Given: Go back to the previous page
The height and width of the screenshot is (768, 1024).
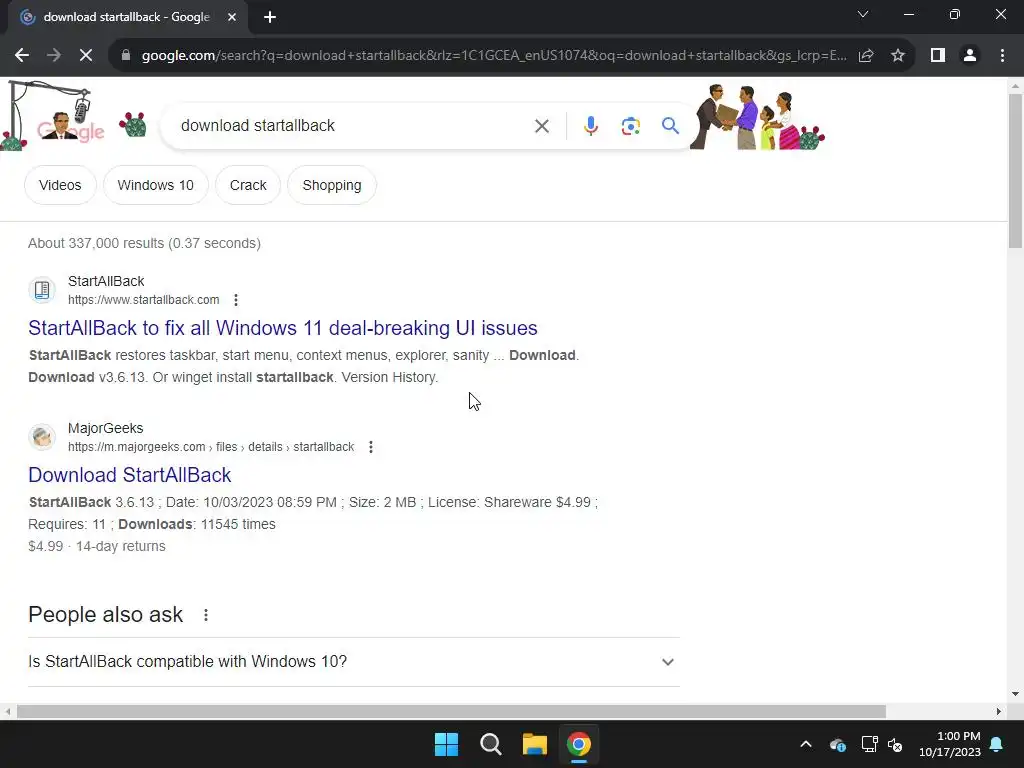Looking at the screenshot, I should tap(22, 56).
